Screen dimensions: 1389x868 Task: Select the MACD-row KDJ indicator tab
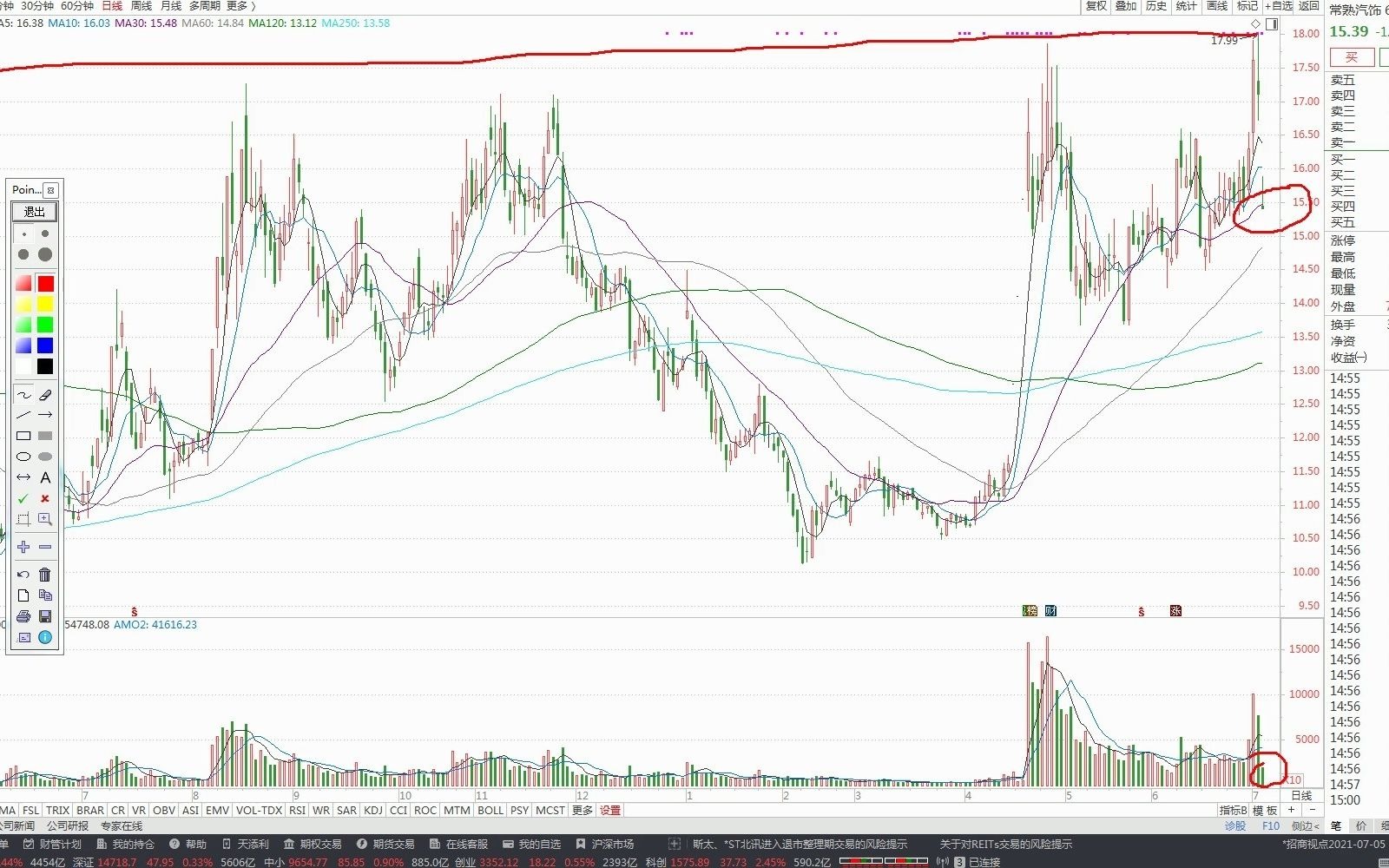coord(373,810)
